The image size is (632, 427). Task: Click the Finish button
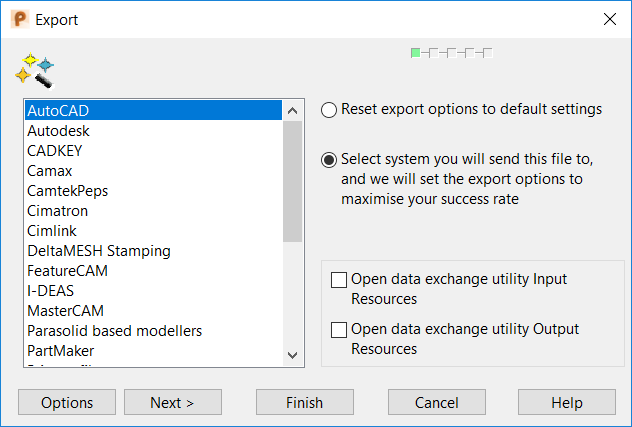click(x=304, y=403)
